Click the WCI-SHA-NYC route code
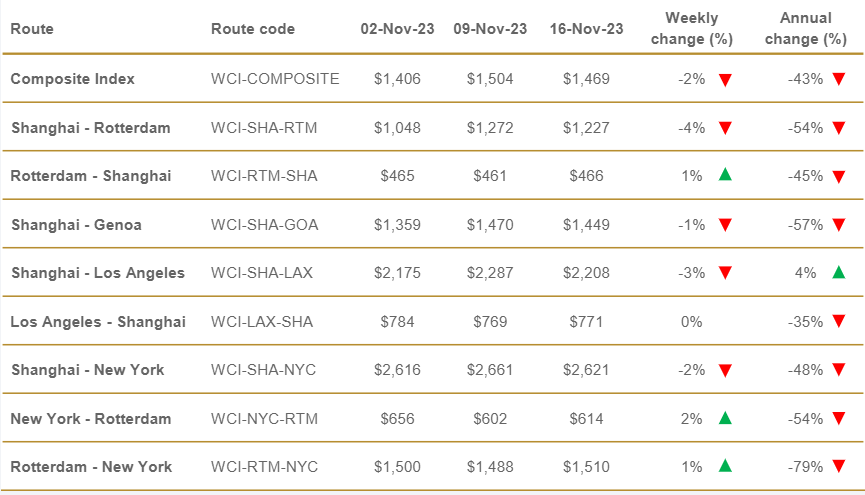 [x=263, y=370]
